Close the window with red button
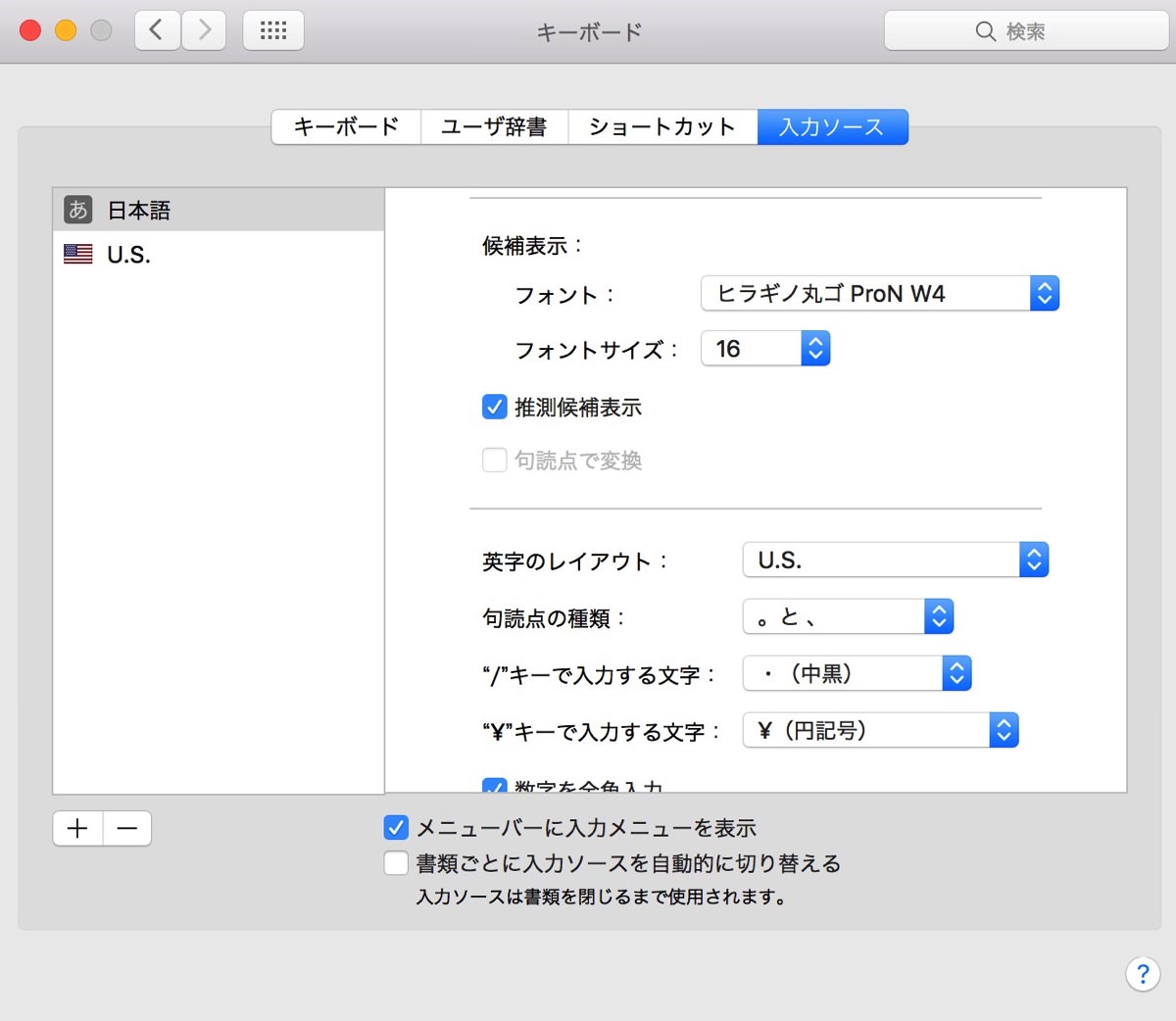This screenshot has width=1176, height=1021. coord(30,30)
